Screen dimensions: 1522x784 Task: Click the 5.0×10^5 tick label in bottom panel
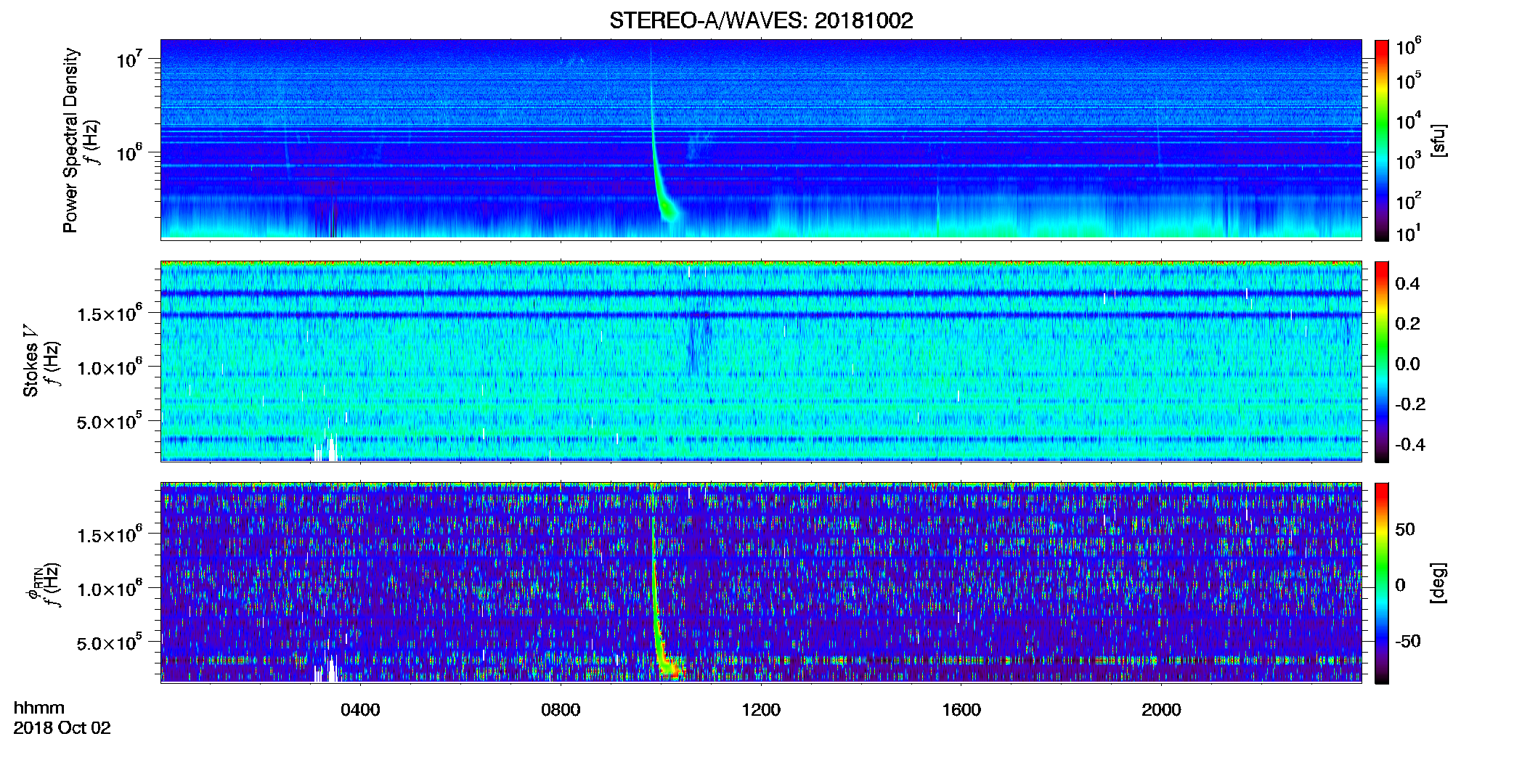coord(109,642)
